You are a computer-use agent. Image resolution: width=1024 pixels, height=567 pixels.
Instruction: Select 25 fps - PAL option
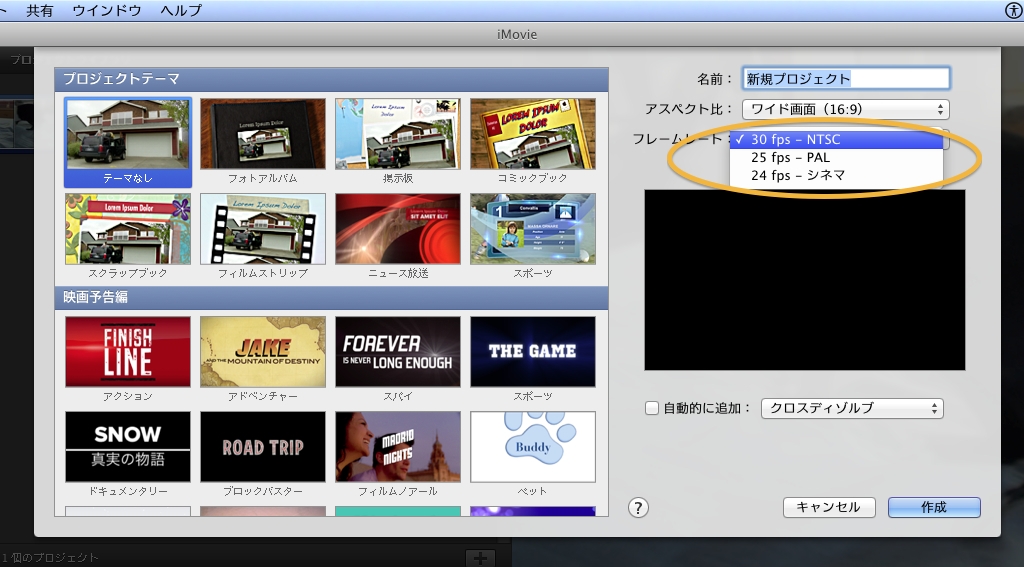(x=790, y=157)
